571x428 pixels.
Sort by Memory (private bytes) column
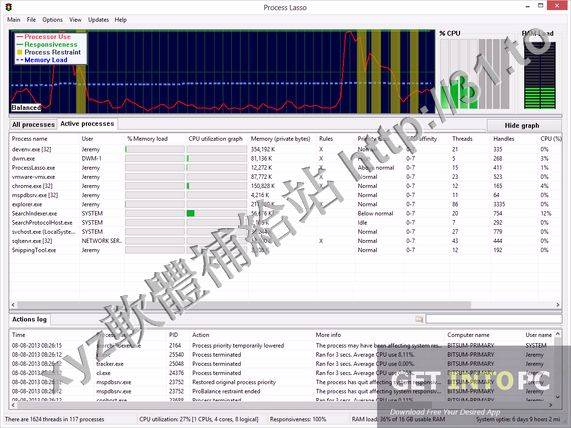click(280, 139)
